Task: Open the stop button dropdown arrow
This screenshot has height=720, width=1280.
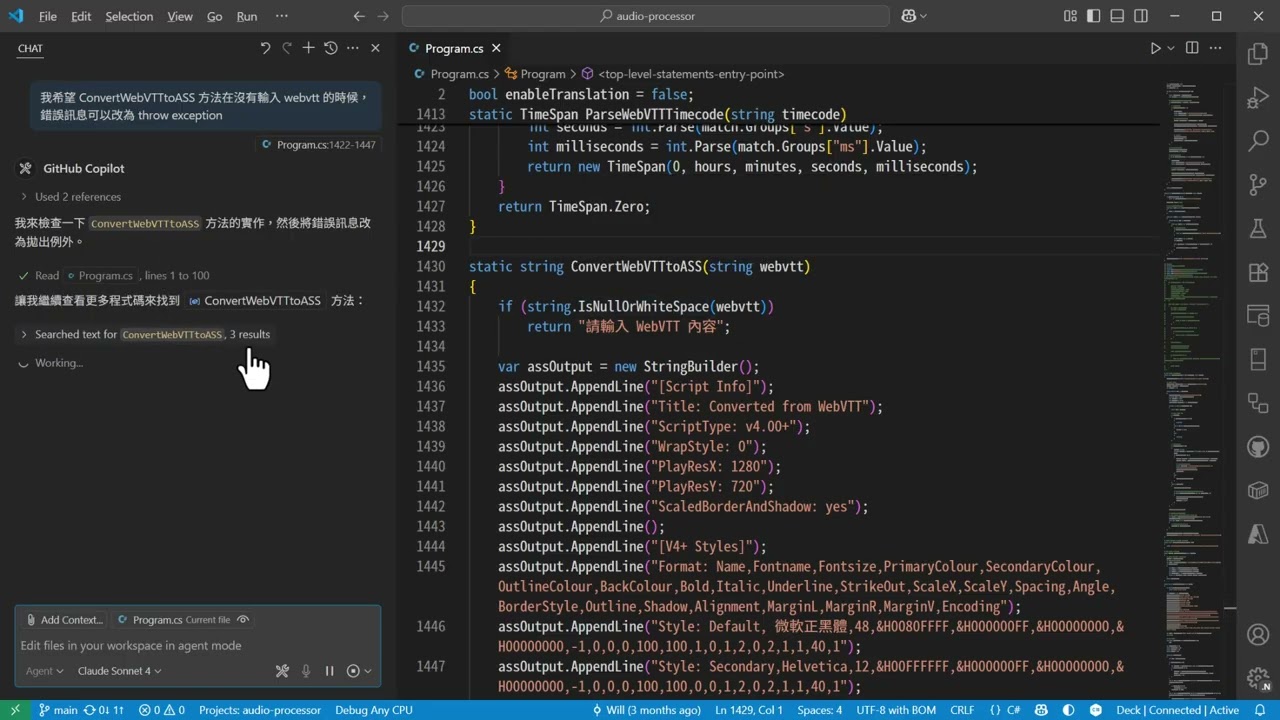Action: click(x=368, y=671)
